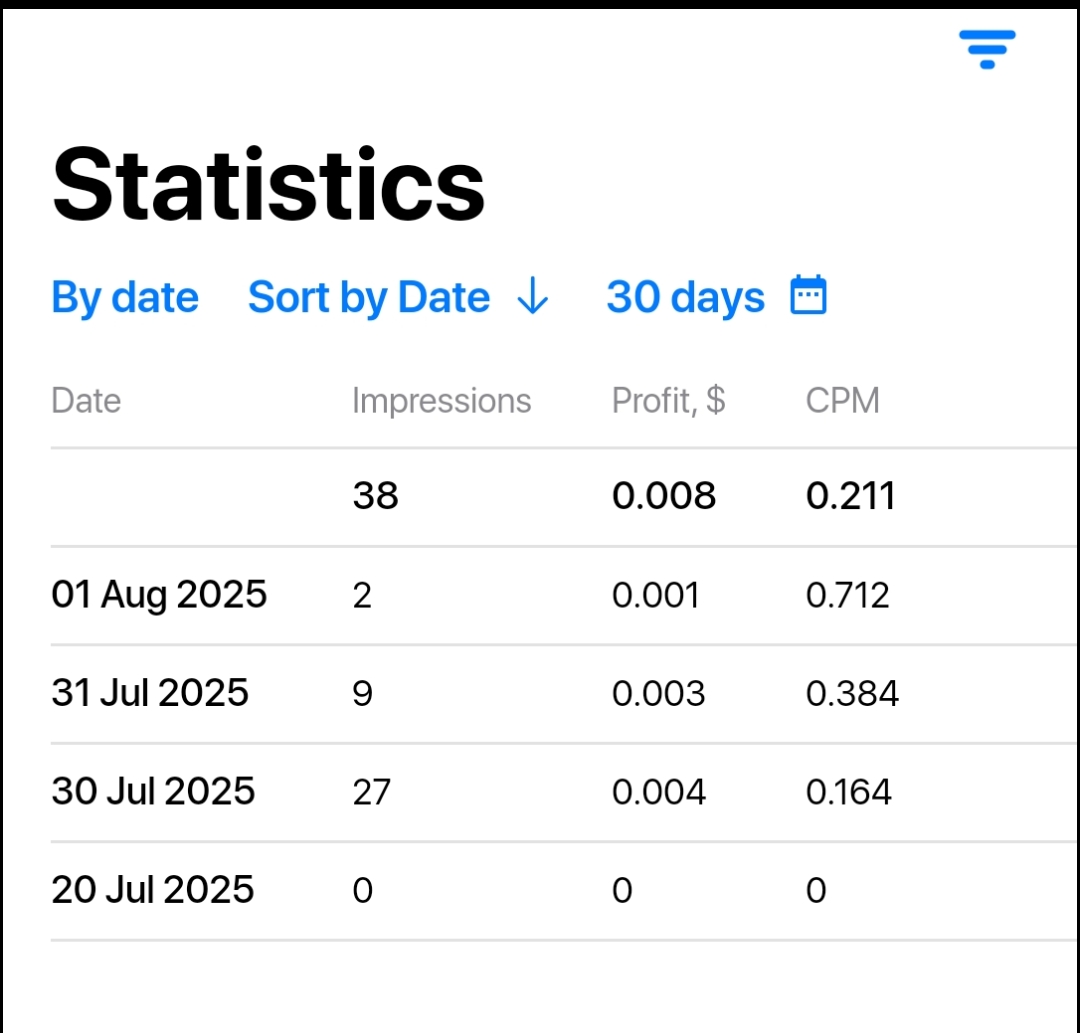Viewport: 1080px width, 1033px height.
Task: Click the CPM column header
Action: [843, 400]
